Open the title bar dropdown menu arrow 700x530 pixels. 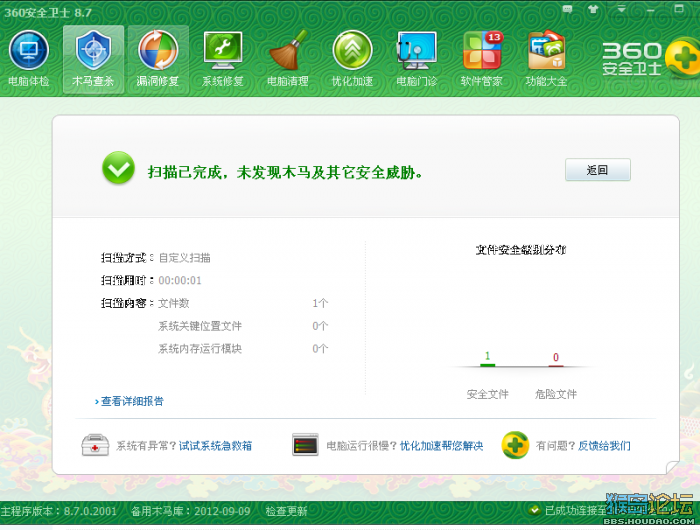tap(621, 9)
